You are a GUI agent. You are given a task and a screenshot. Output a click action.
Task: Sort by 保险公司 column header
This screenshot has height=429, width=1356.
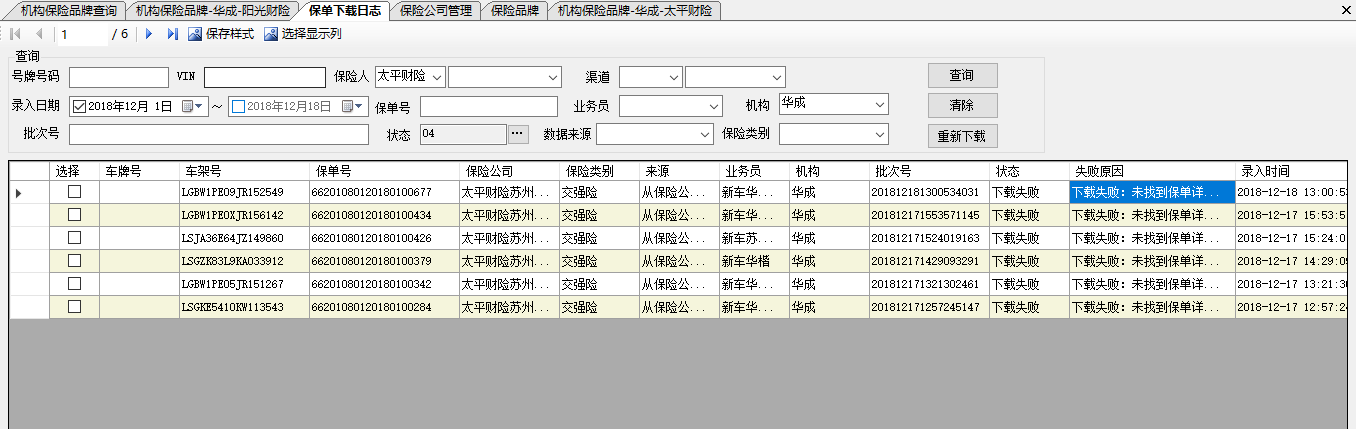click(x=509, y=171)
